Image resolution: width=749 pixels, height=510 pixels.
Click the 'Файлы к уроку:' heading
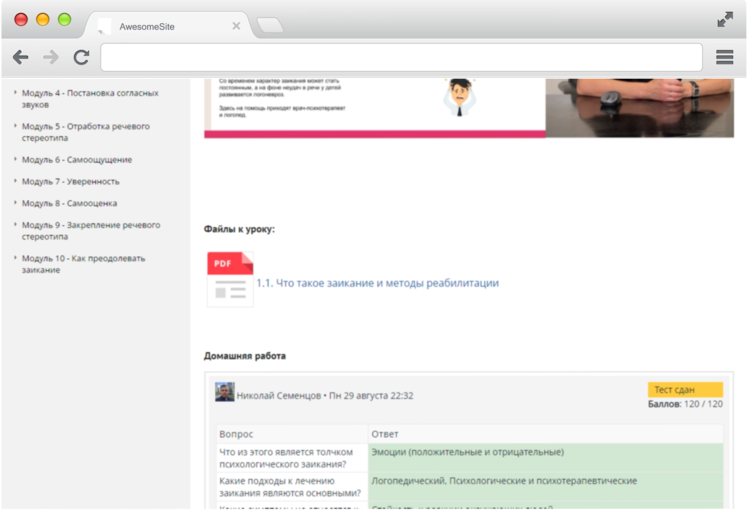click(x=239, y=229)
